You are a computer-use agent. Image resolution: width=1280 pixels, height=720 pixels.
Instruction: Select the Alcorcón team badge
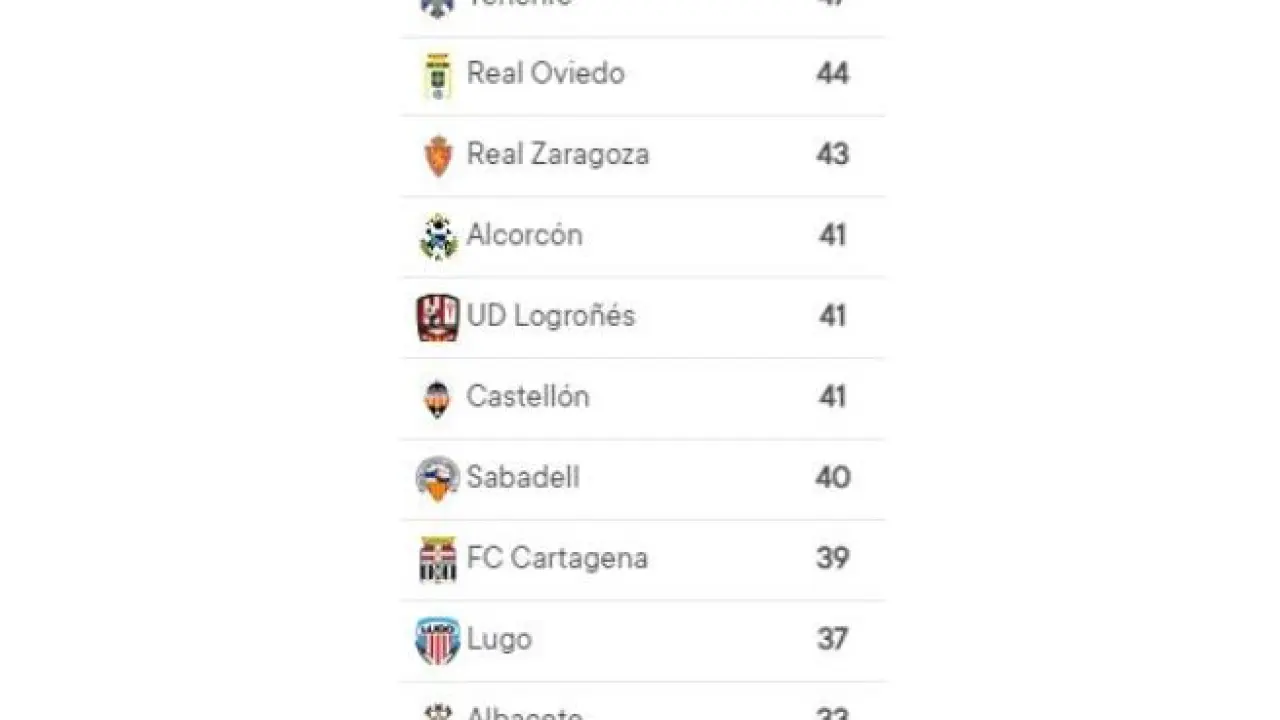pos(438,237)
